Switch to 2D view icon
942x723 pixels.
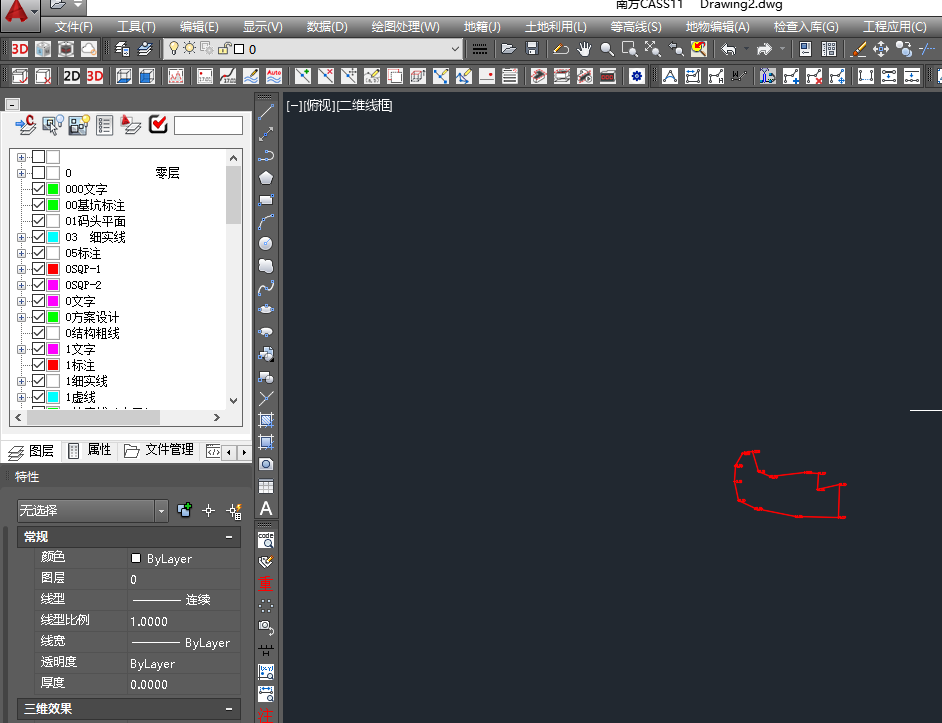pyautogui.click(x=71, y=76)
